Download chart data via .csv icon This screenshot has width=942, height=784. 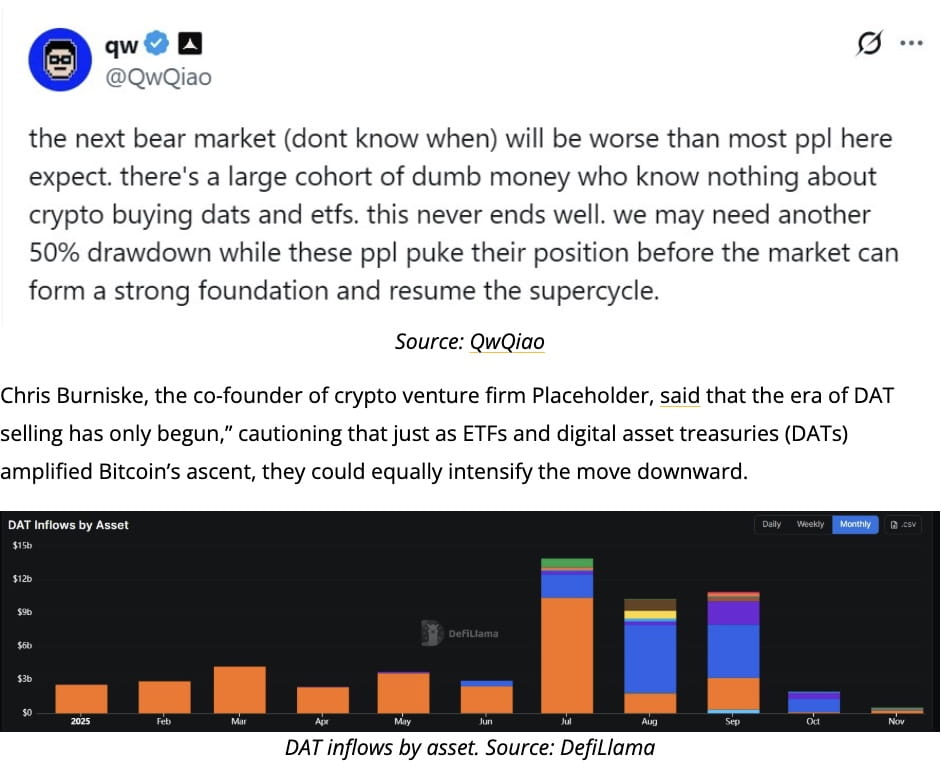pyautogui.click(x=904, y=524)
